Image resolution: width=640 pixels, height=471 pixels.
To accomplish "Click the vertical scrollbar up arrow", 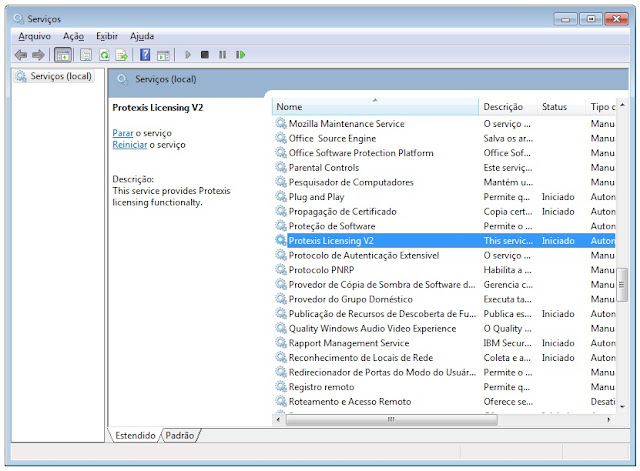I will tap(622, 105).
